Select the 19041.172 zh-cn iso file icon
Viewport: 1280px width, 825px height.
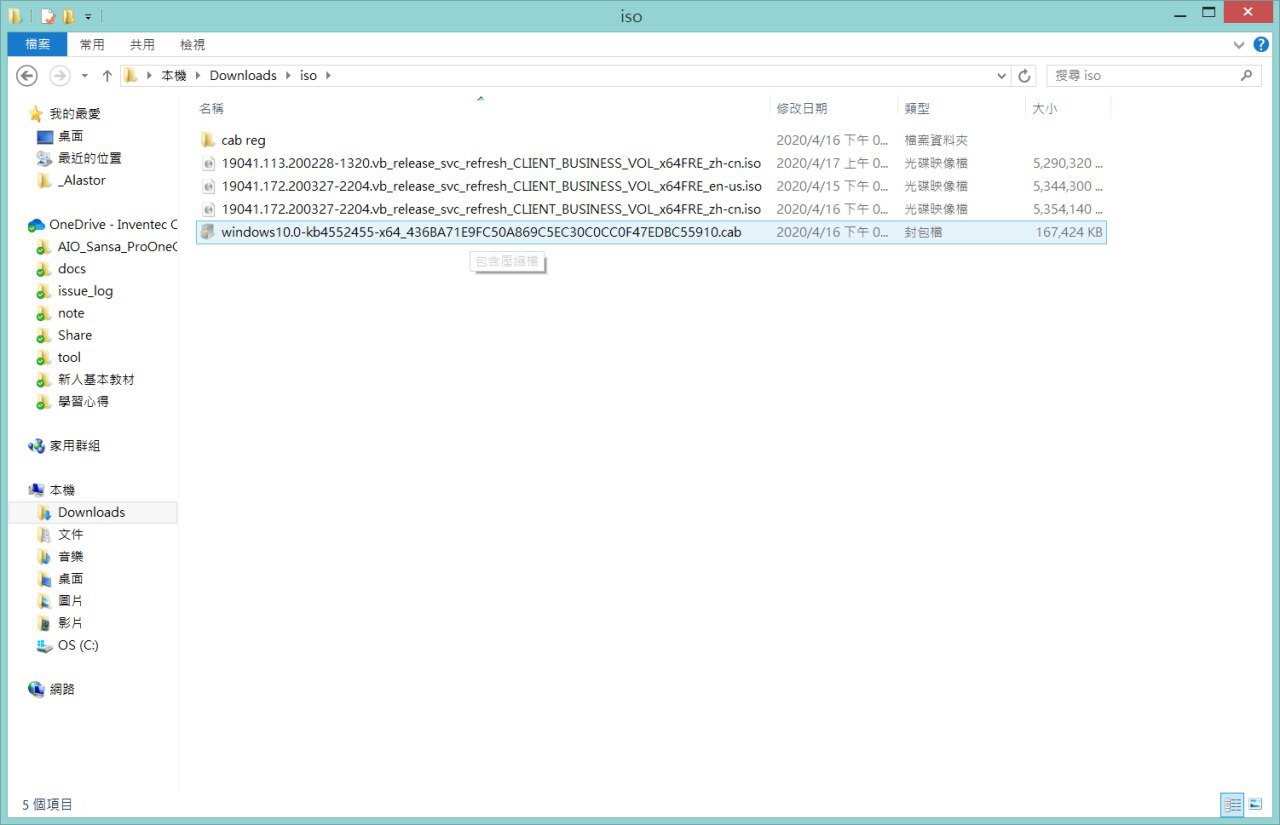click(x=208, y=209)
